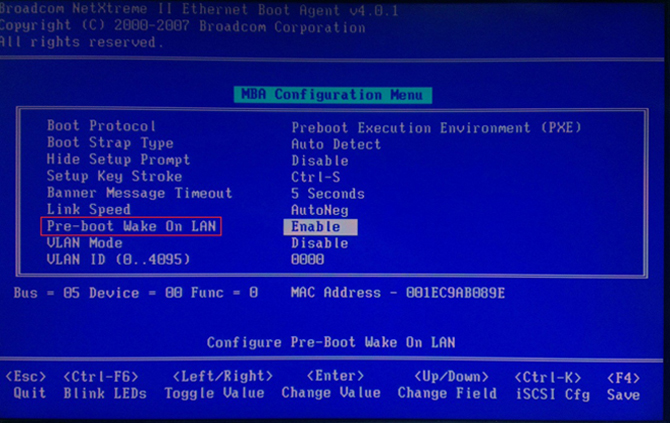The height and width of the screenshot is (423, 670).
Task: Click the 0000 VLAN ID field
Action: coord(308,259)
